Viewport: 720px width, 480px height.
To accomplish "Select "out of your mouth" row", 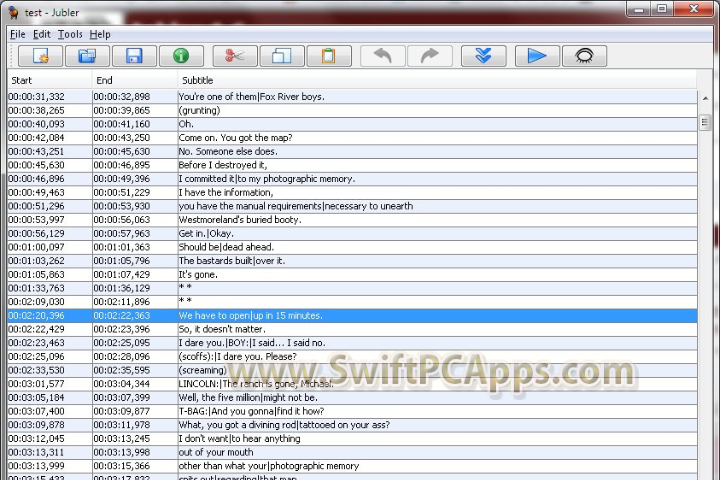I will point(352,452).
